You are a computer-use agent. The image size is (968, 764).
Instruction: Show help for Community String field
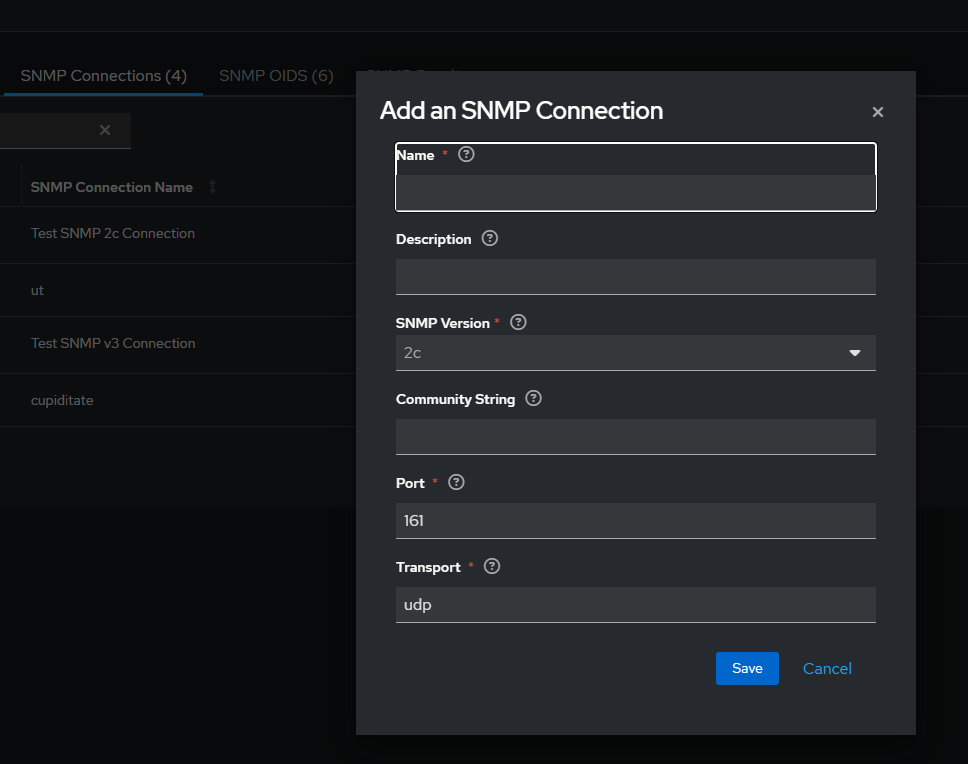click(533, 399)
